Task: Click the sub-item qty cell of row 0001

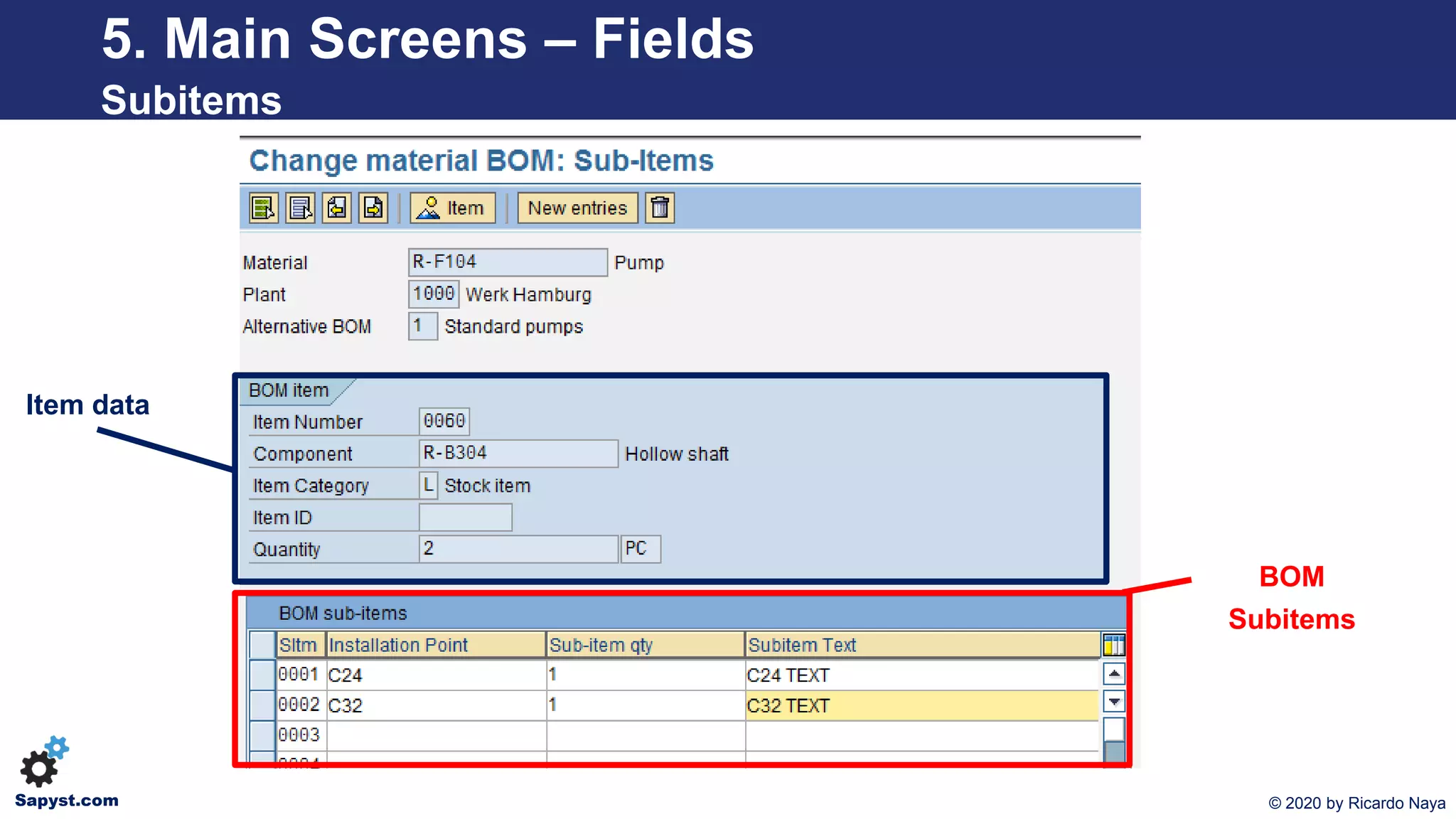Action: click(646, 675)
